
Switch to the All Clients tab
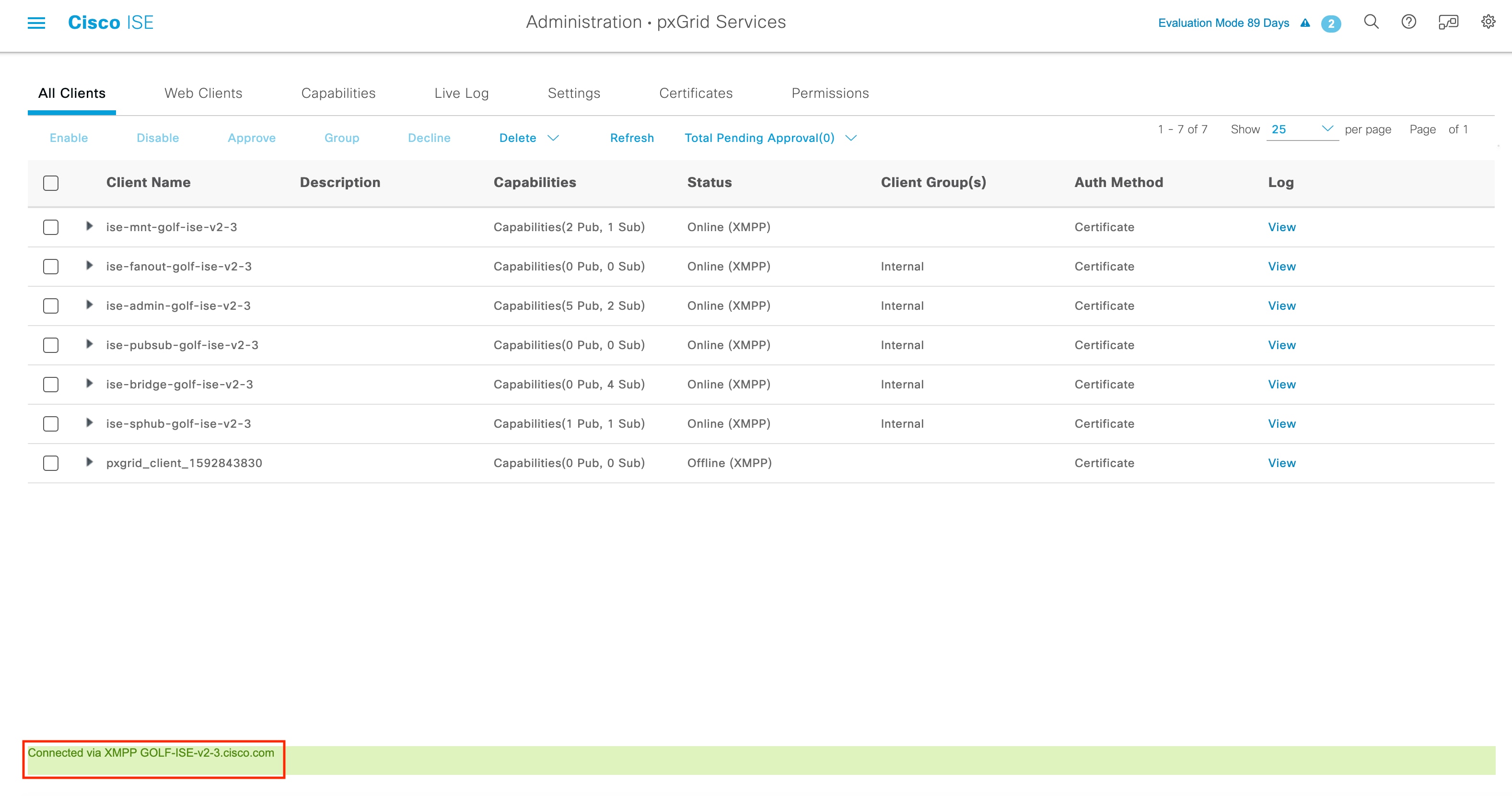click(x=71, y=94)
